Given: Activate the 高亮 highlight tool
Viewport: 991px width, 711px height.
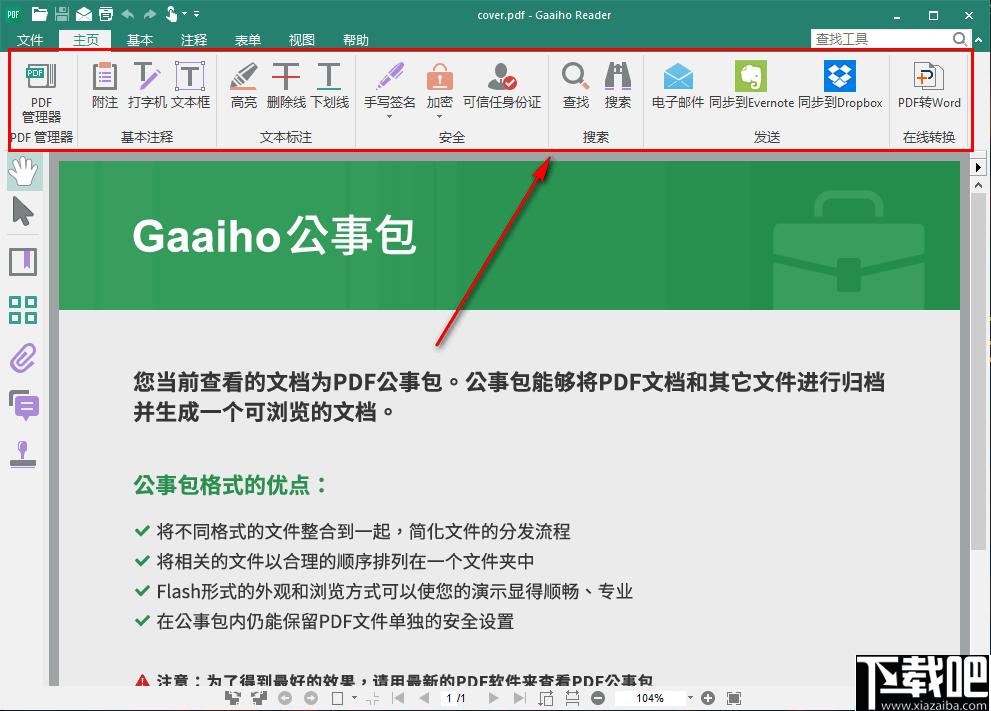Looking at the screenshot, I should coord(243,85).
